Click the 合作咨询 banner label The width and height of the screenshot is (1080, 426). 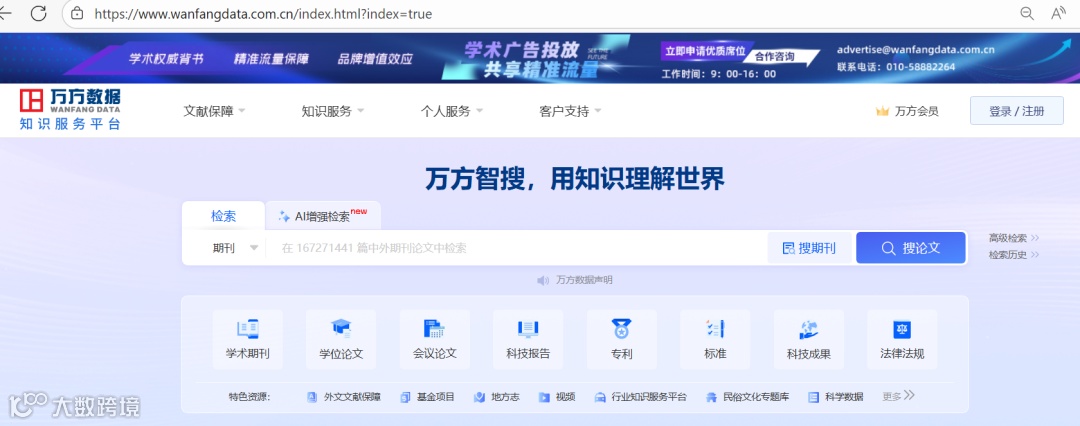pyautogui.click(x=775, y=57)
